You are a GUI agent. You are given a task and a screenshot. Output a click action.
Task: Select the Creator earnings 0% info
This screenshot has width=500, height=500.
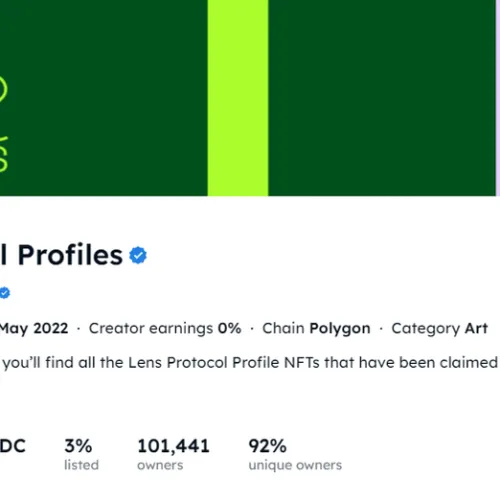[165, 328]
